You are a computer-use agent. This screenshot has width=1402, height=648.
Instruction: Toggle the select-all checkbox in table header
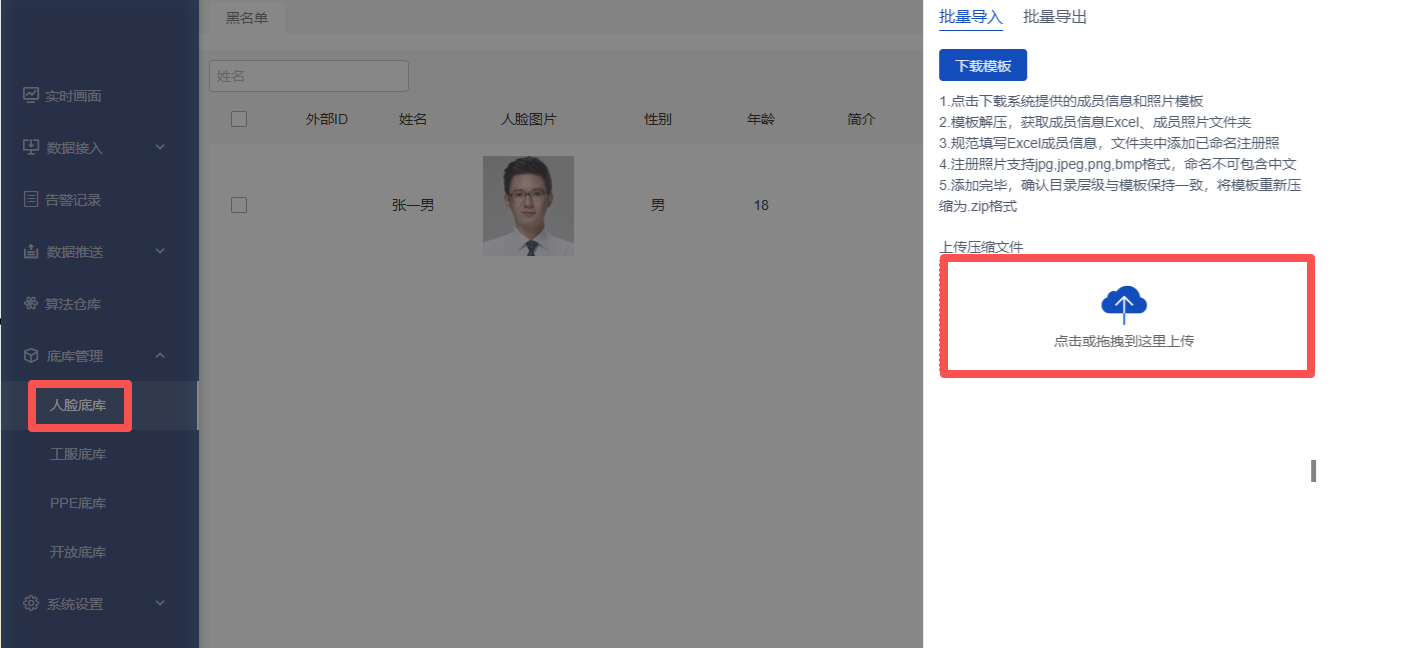239,119
